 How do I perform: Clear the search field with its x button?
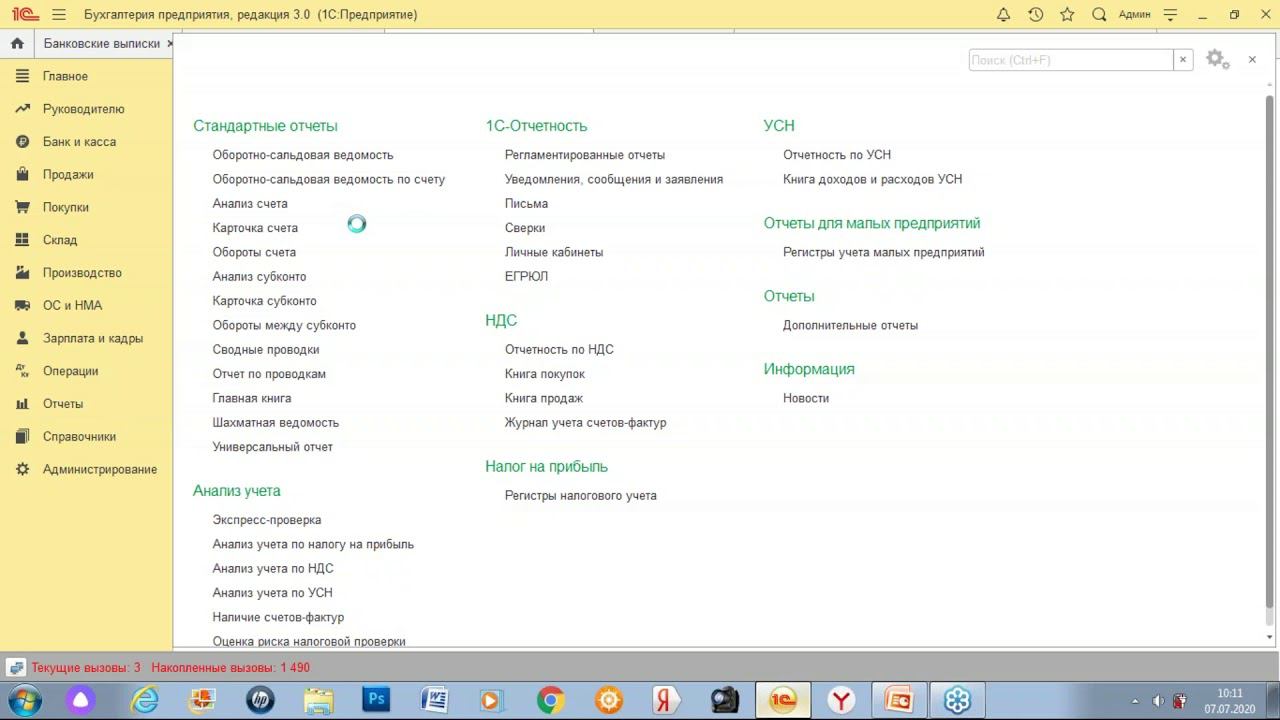[1183, 60]
